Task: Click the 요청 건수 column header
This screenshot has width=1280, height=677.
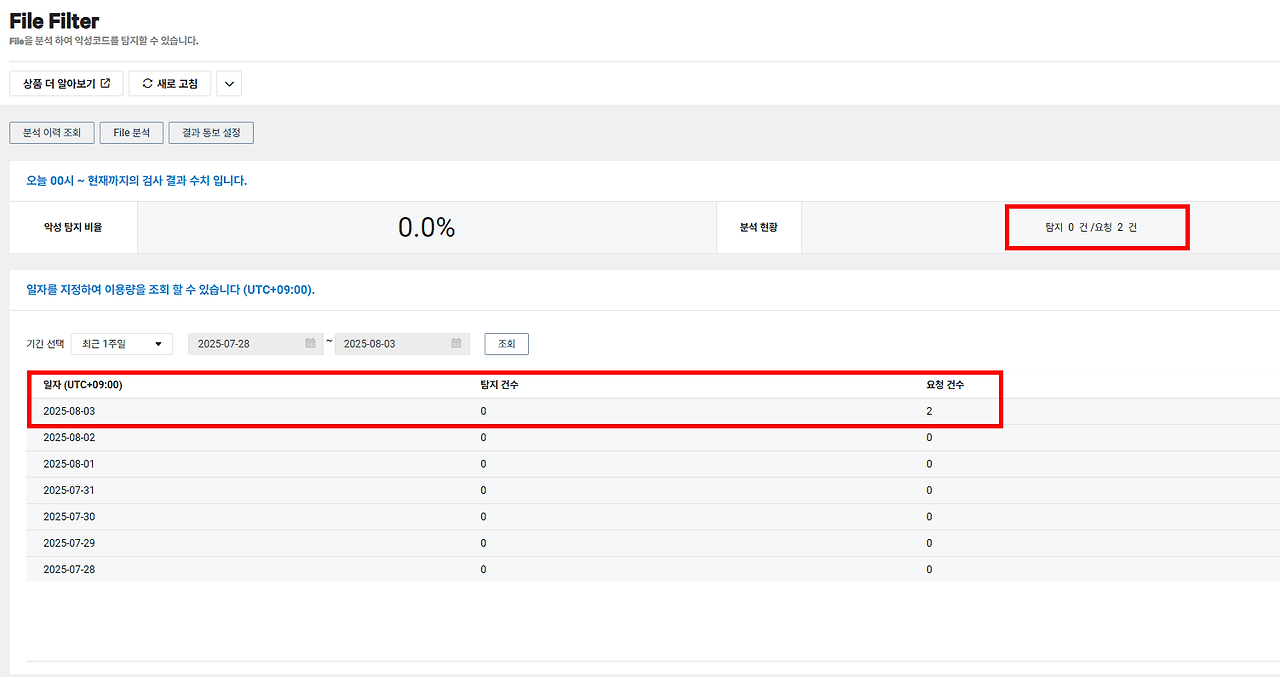Action: (x=945, y=385)
